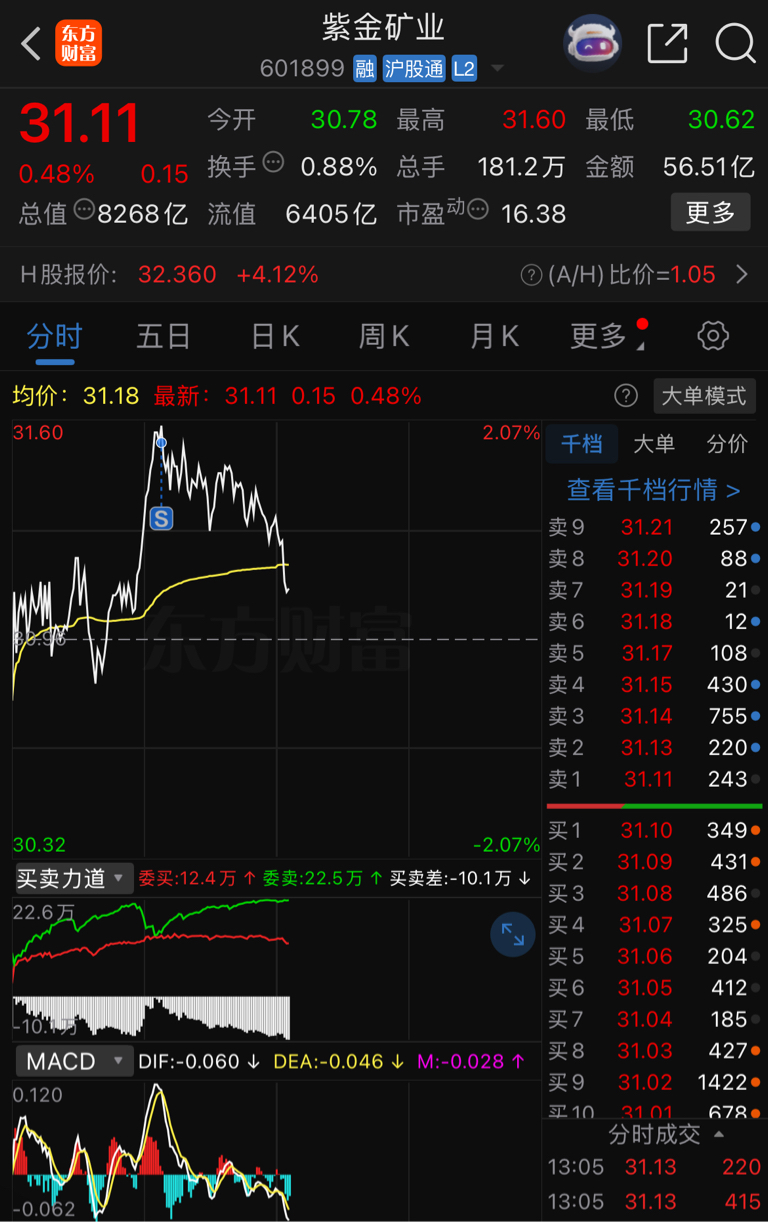Tap info icon next to 市盈
The width and height of the screenshot is (768, 1222).
[x=478, y=210]
